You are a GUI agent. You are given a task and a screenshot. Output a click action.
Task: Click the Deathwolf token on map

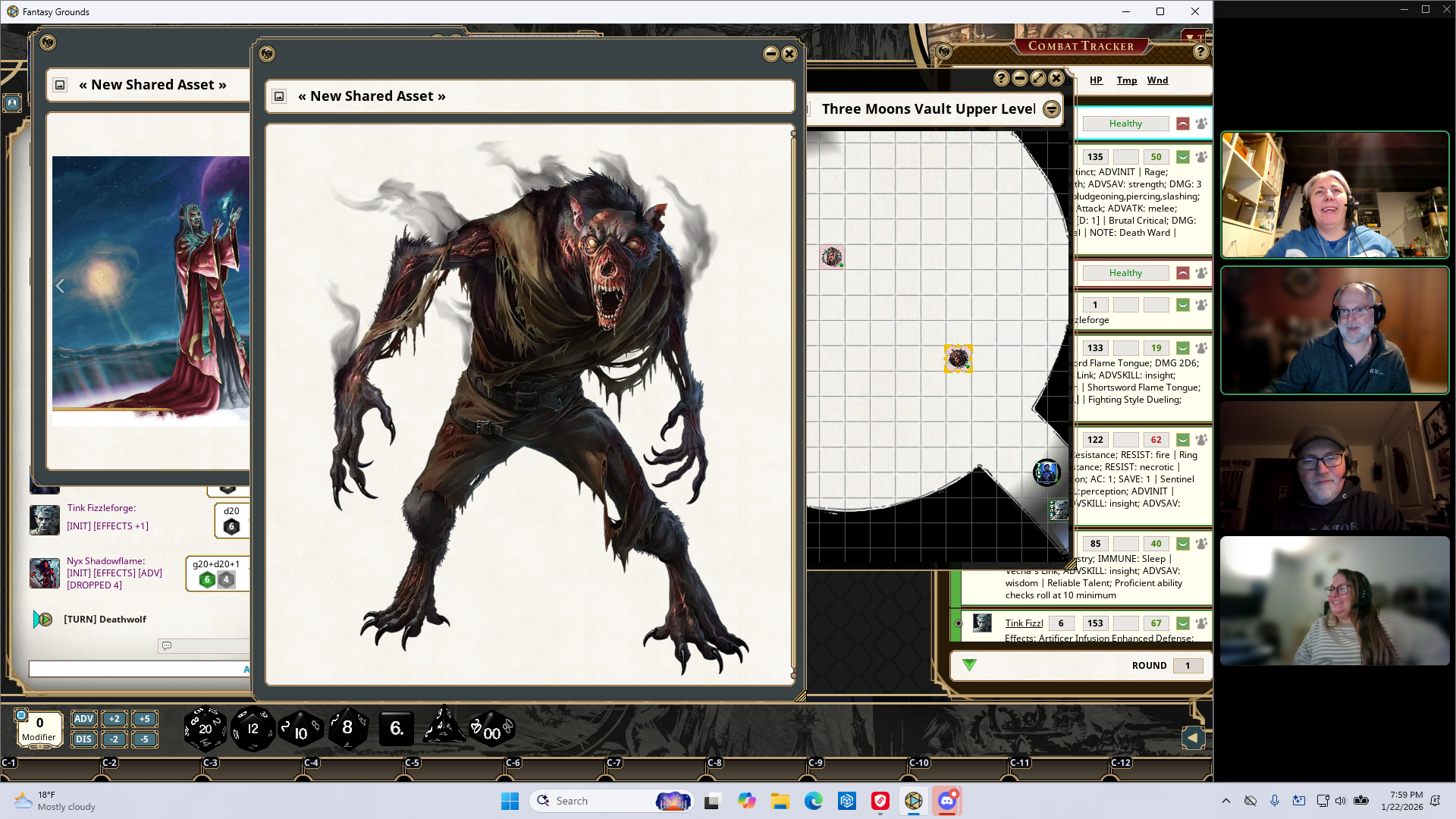click(x=958, y=359)
